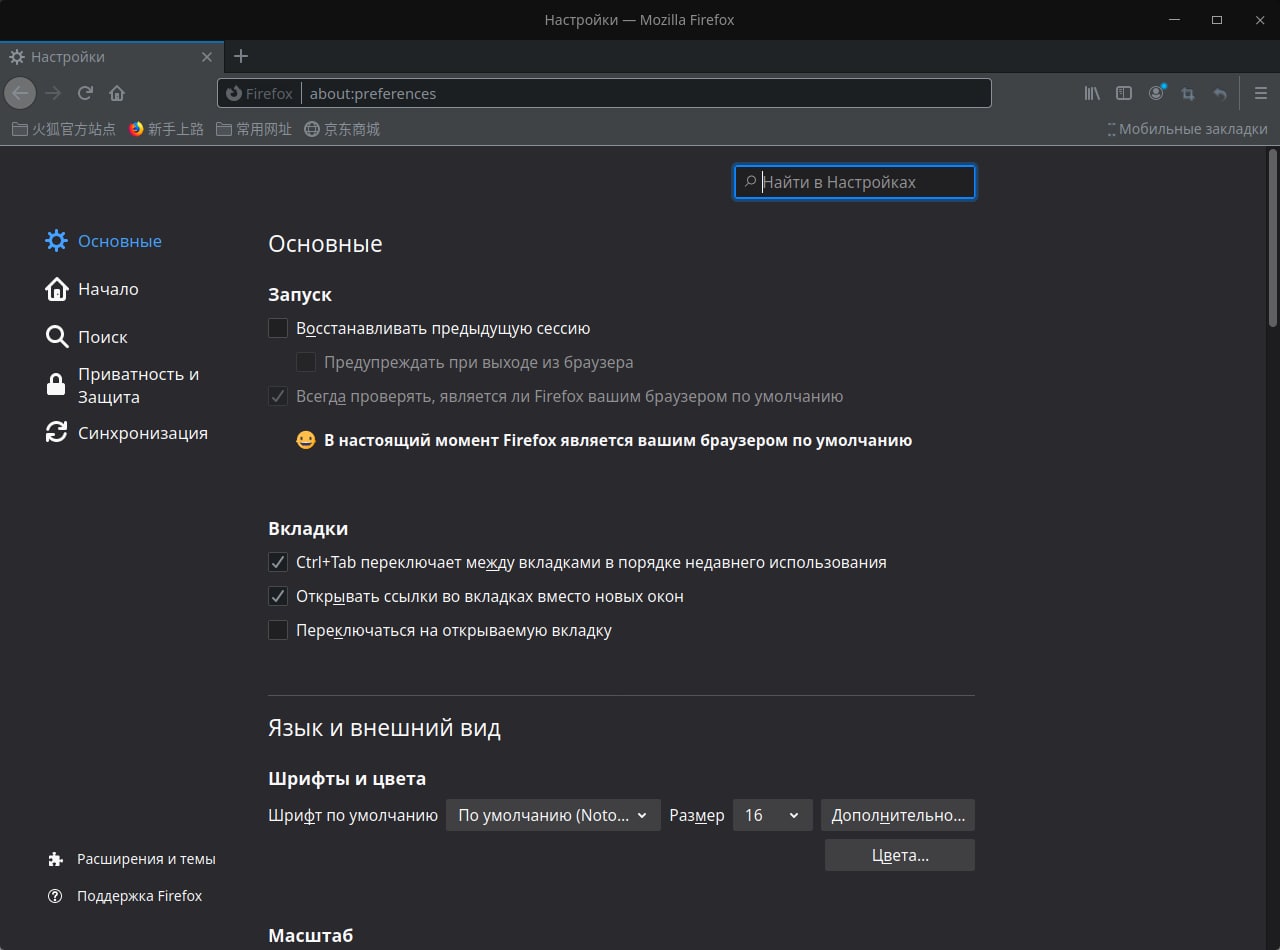Click the forward navigation arrow

pos(53,93)
